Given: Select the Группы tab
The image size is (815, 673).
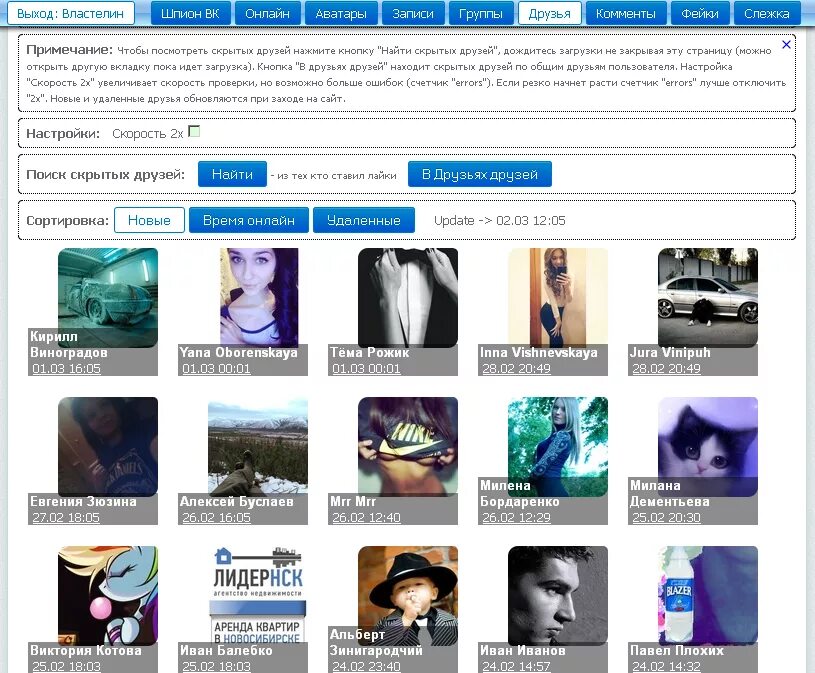Looking at the screenshot, I should point(481,14).
